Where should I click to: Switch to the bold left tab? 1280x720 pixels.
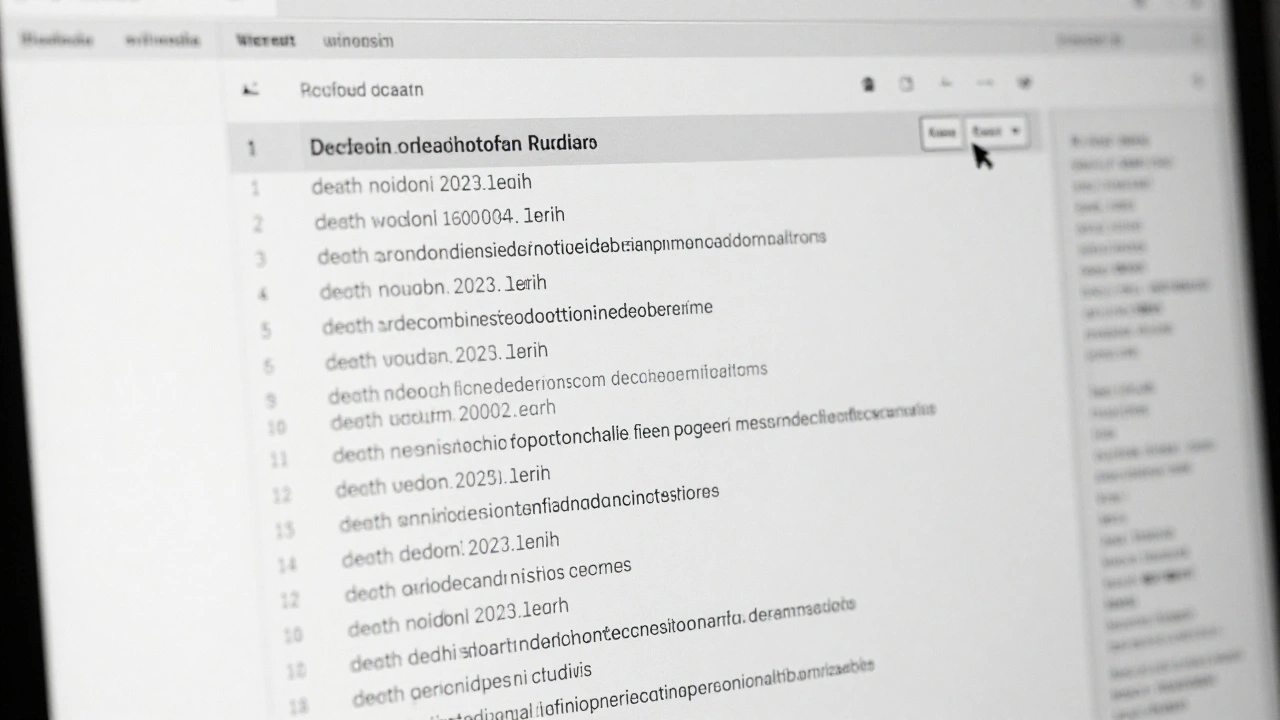(265, 40)
